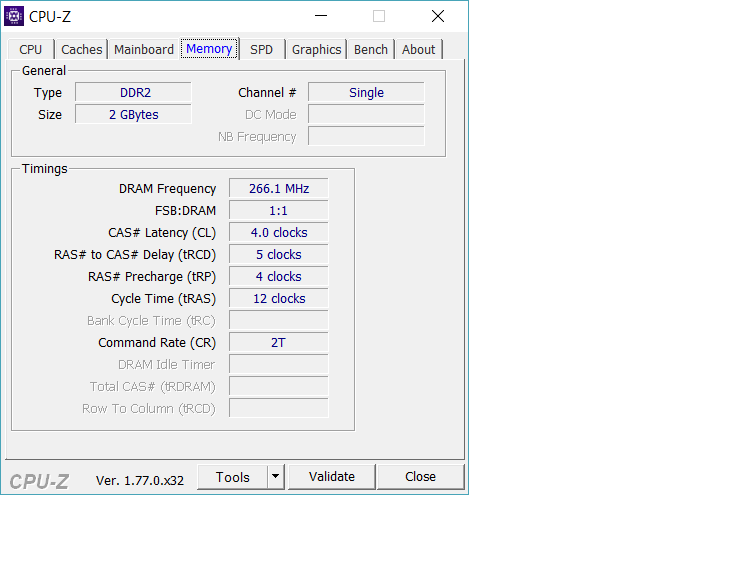The width and height of the screenshot is (740, 562).
Task: Click the Validate button
Action: pos(332,477)
